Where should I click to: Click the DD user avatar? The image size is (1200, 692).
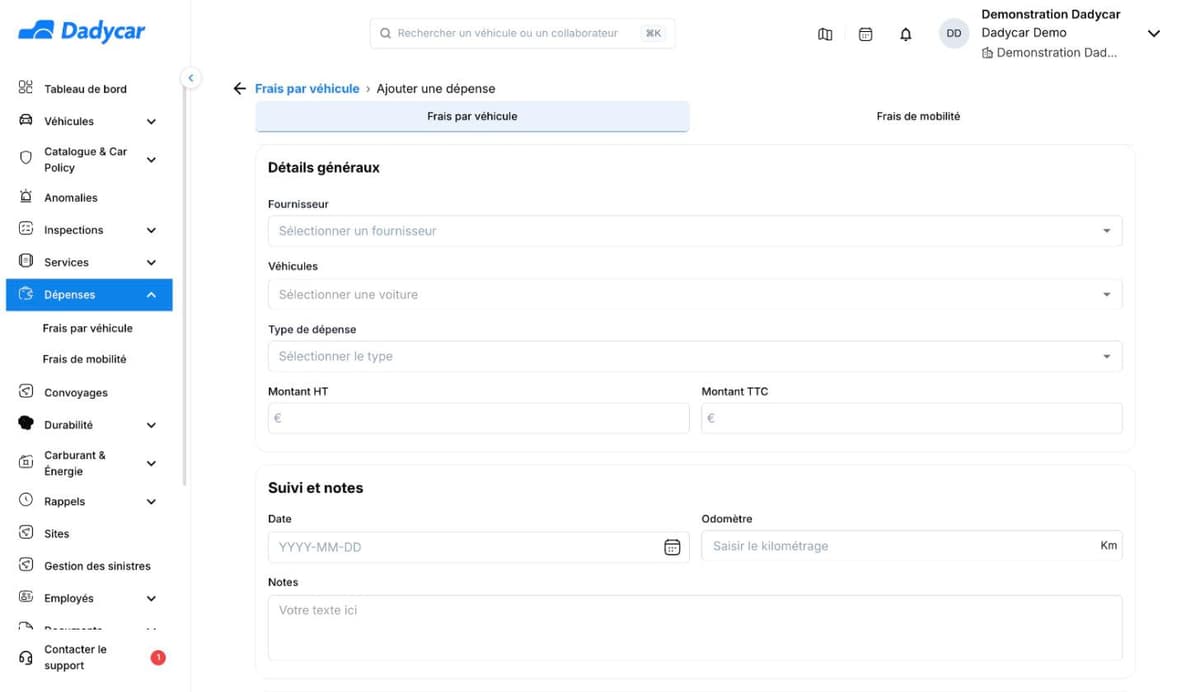(954, 34)
